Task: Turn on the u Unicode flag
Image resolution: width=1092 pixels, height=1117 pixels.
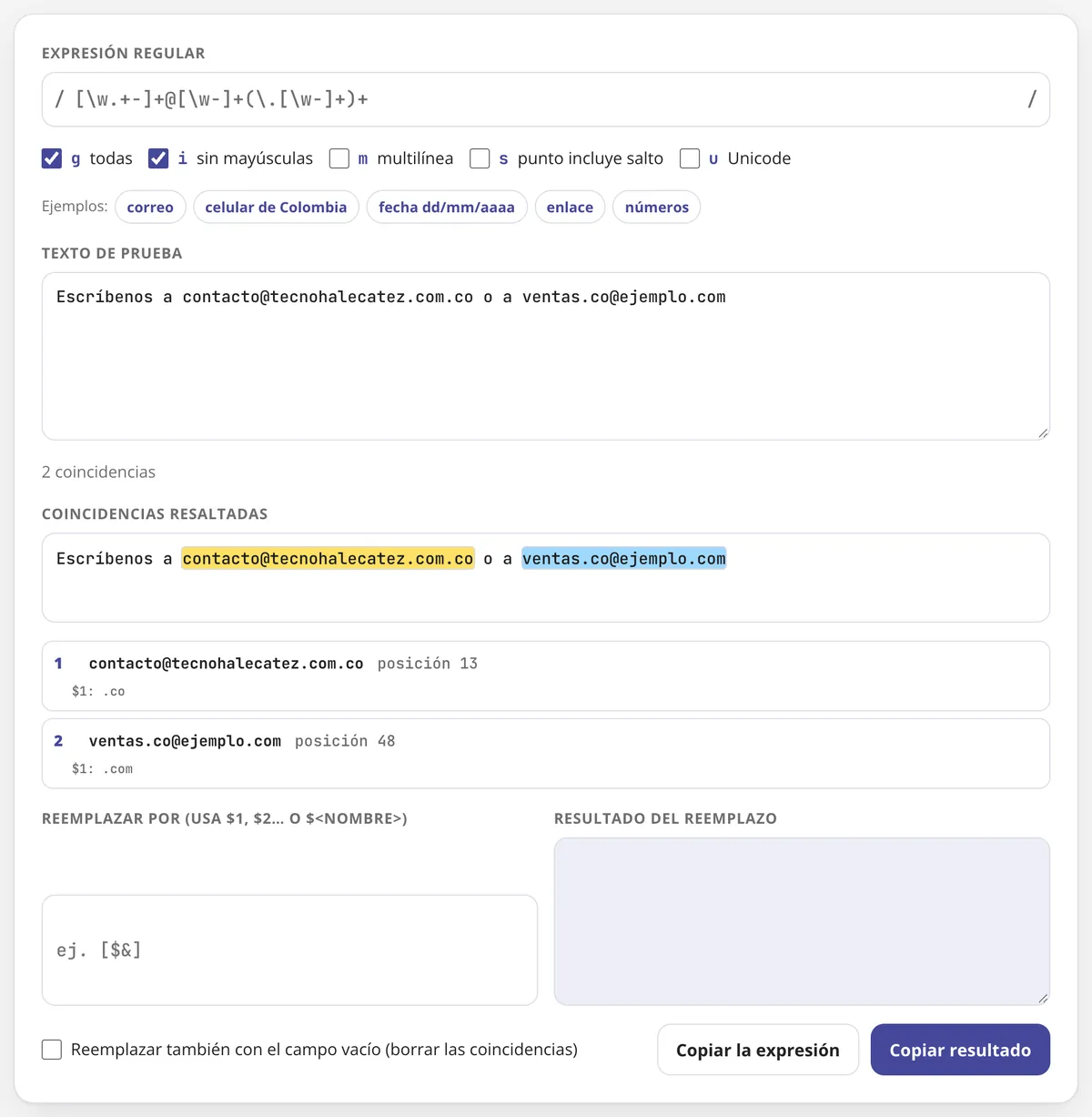Action: pyautogui.click(x=690, y=158)
